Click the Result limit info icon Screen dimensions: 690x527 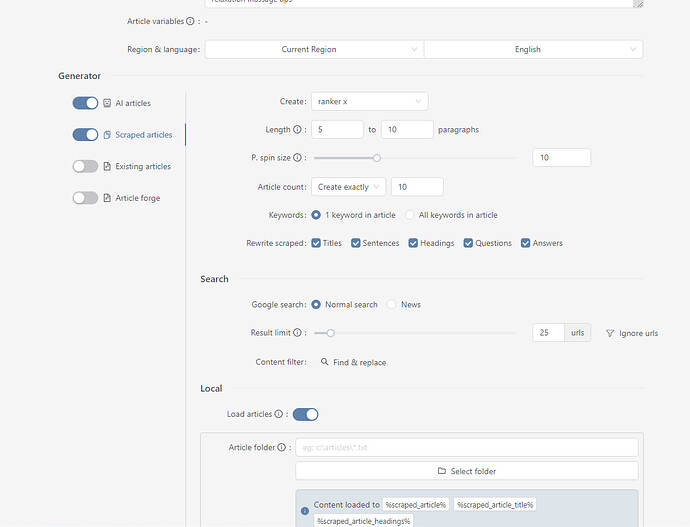tap(297, 333)
